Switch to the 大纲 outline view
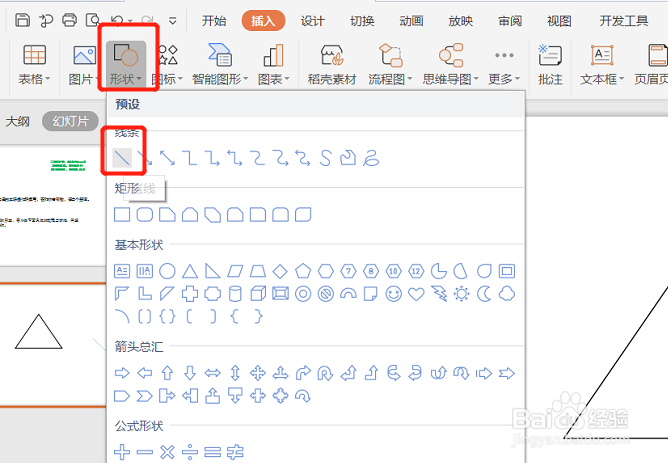The height and width of the screenshot is (463, 668). point(17,121)
